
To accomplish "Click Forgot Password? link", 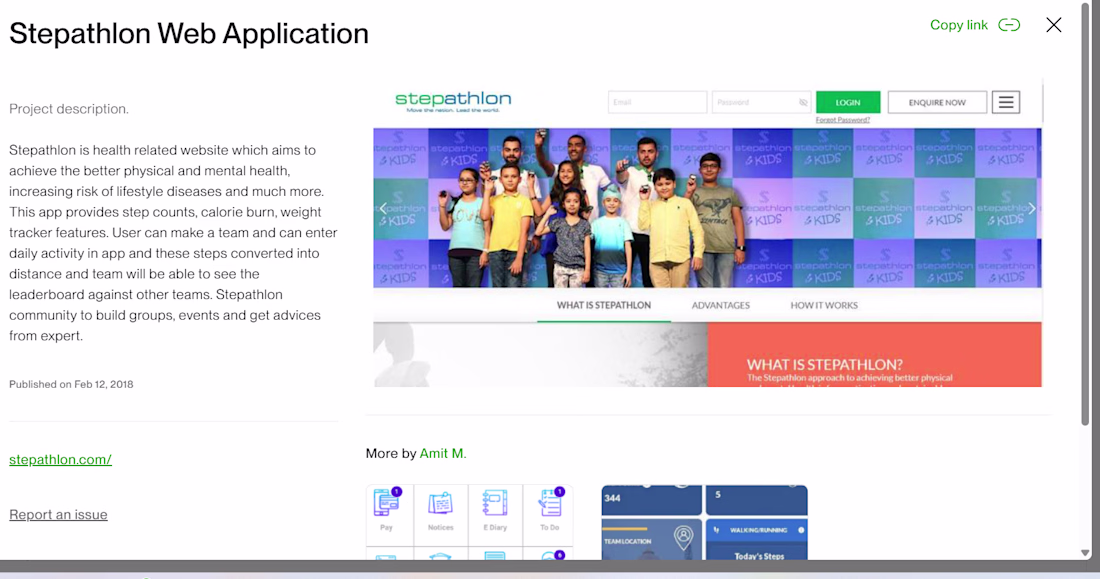I will (x=843, y=120).
